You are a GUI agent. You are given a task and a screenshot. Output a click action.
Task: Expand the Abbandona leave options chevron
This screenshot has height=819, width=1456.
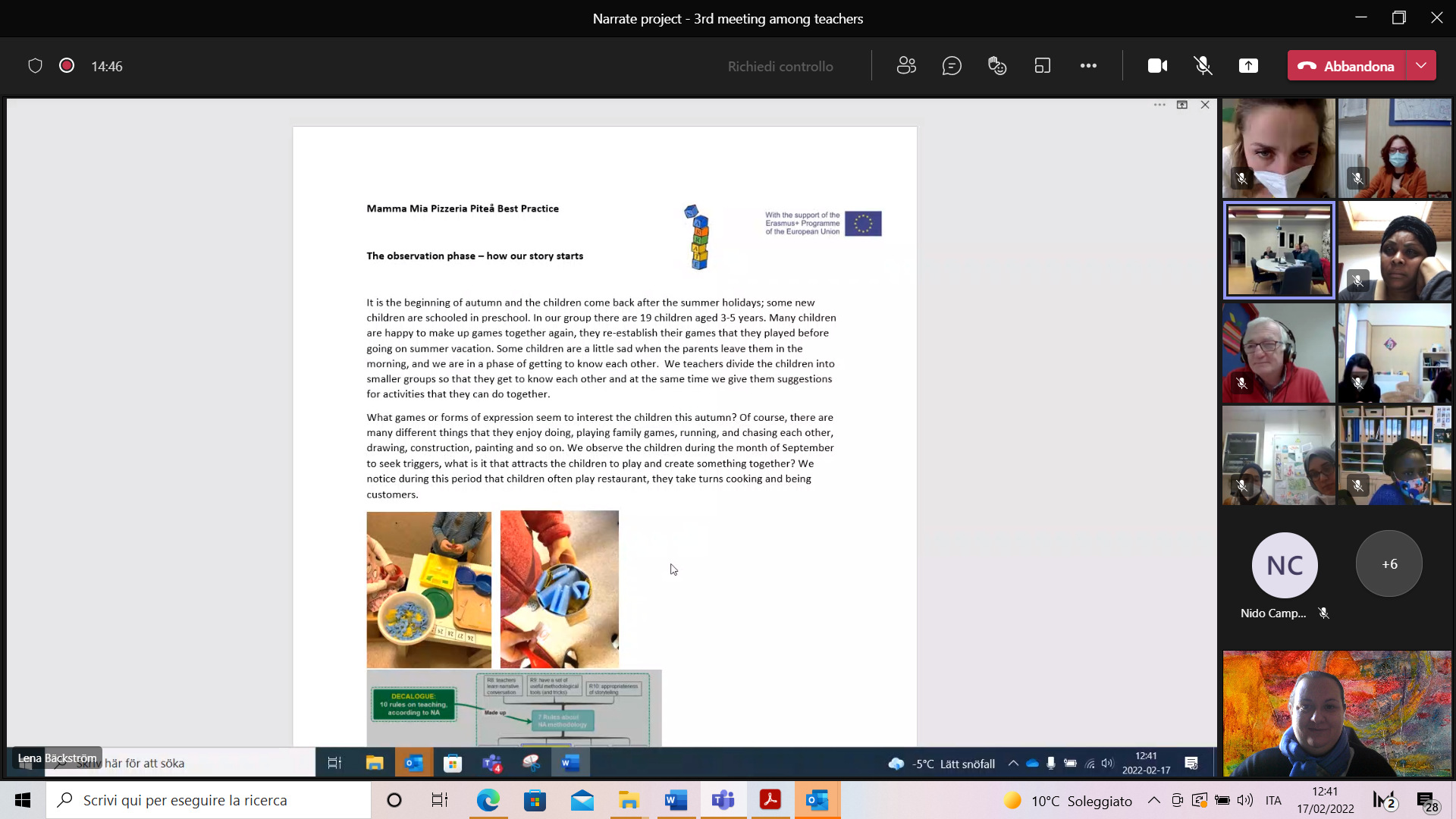[1421, 66]
